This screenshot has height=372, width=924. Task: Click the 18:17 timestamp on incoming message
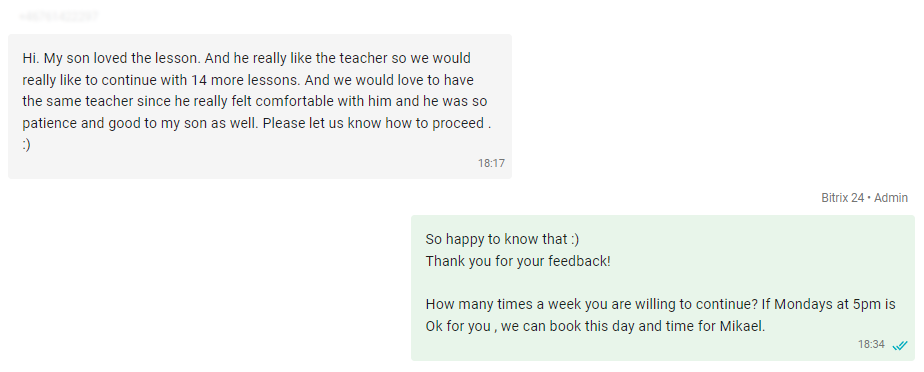[x=491, y=163]
